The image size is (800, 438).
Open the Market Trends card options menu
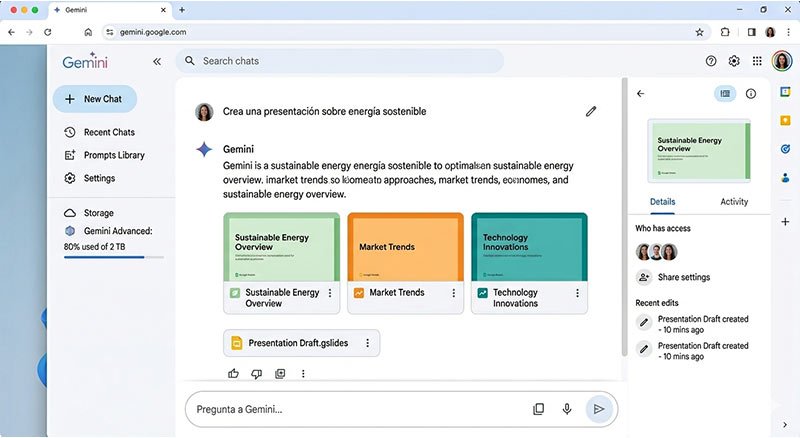454,293
